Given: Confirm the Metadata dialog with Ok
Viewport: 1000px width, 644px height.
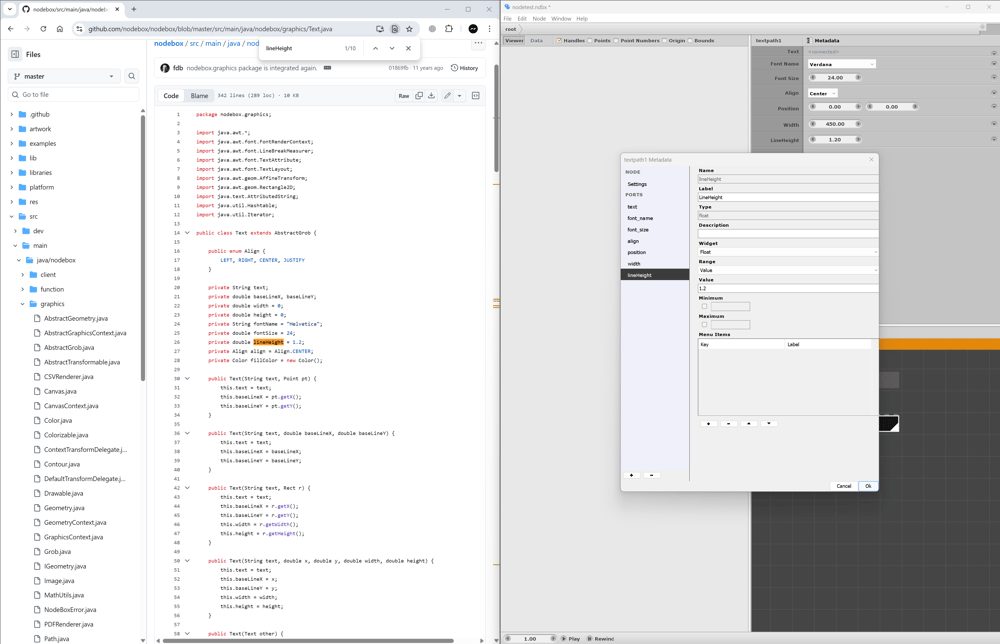Looking at the screenshot, I should pos(868,486).
